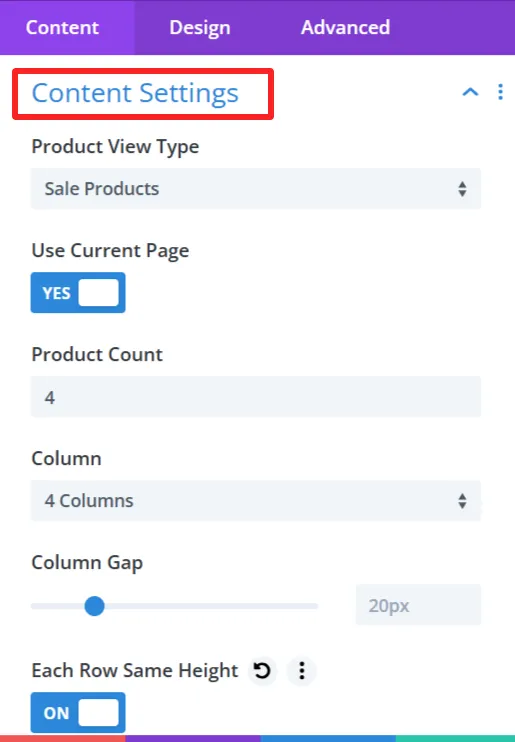Click the arrows on the 4 Columns select
Viewport: 515px width, 742px height.
[462, 501]
